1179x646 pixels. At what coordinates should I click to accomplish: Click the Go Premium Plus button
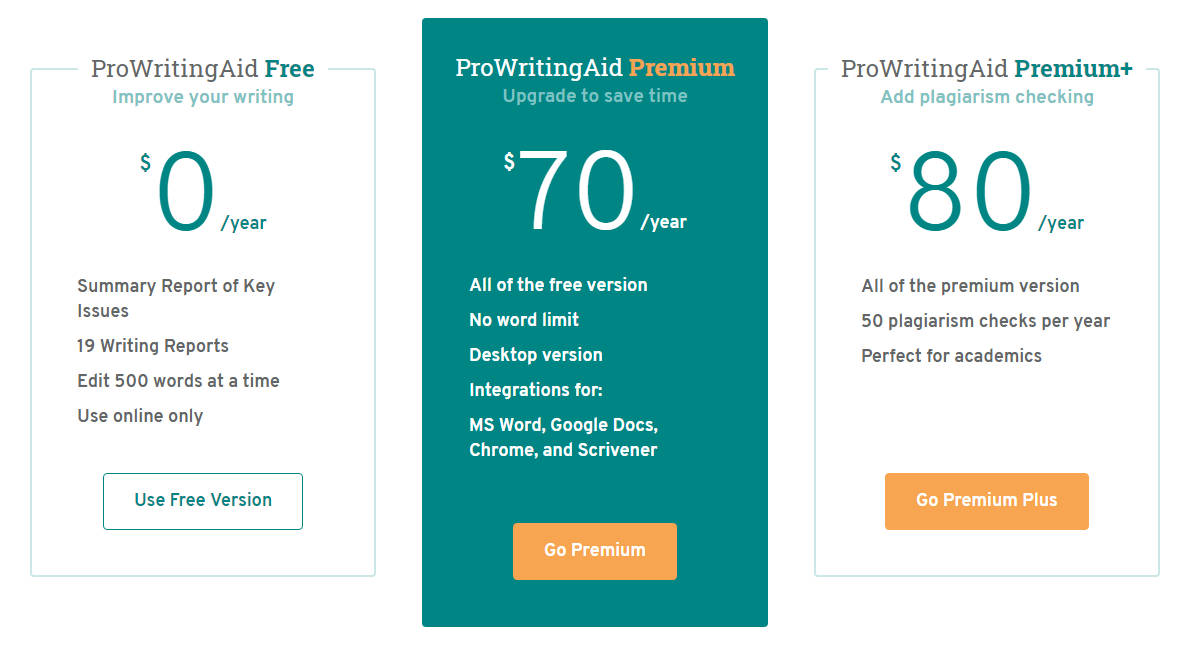pyautogui.click(x=986, y=501)
